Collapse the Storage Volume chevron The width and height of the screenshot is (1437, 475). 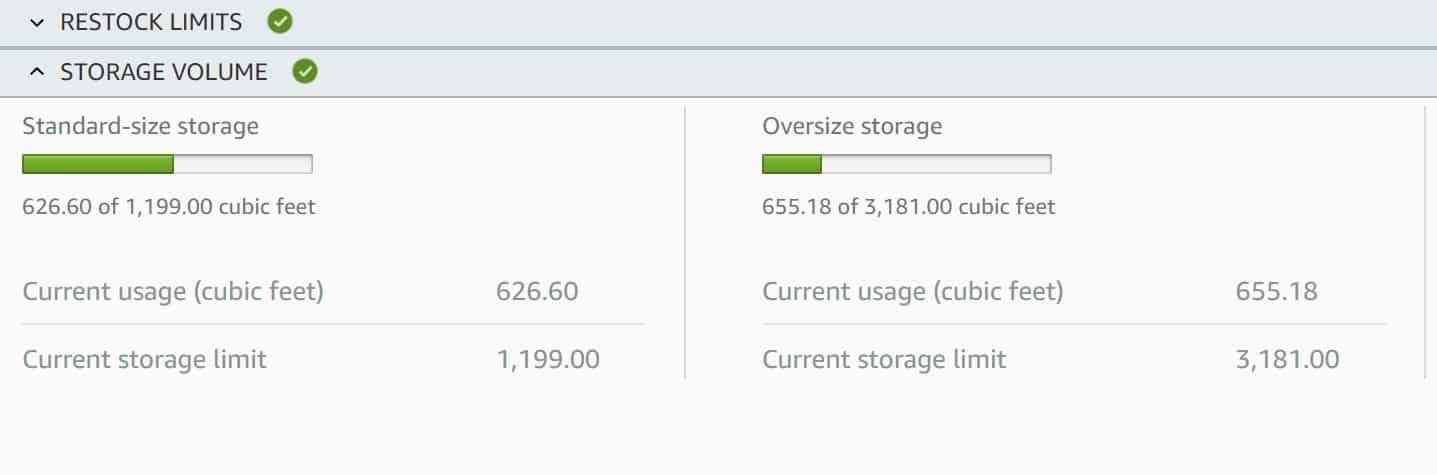click(37, 72)
